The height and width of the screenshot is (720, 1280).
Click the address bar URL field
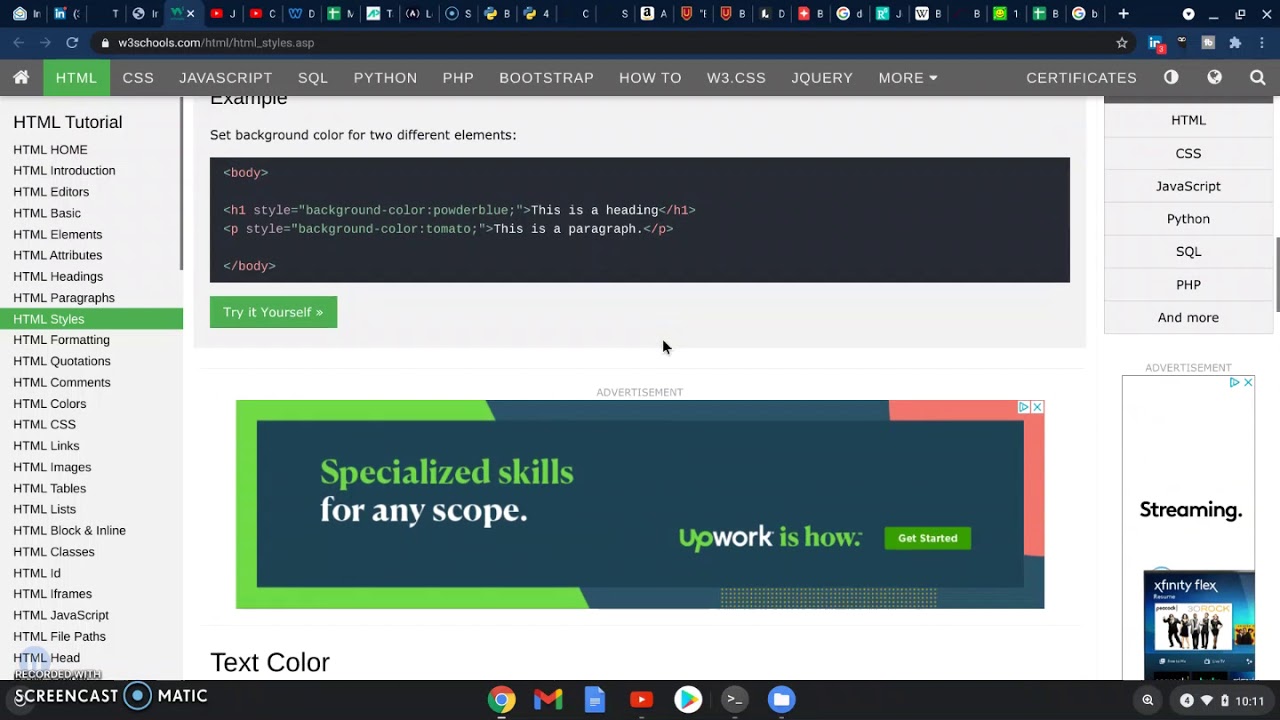600,43
